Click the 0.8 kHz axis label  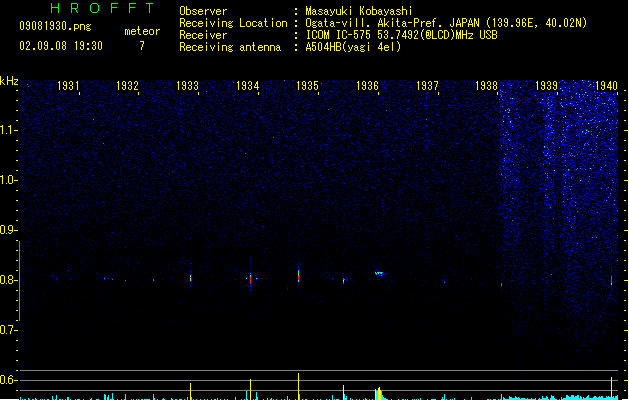pos(8,280)
